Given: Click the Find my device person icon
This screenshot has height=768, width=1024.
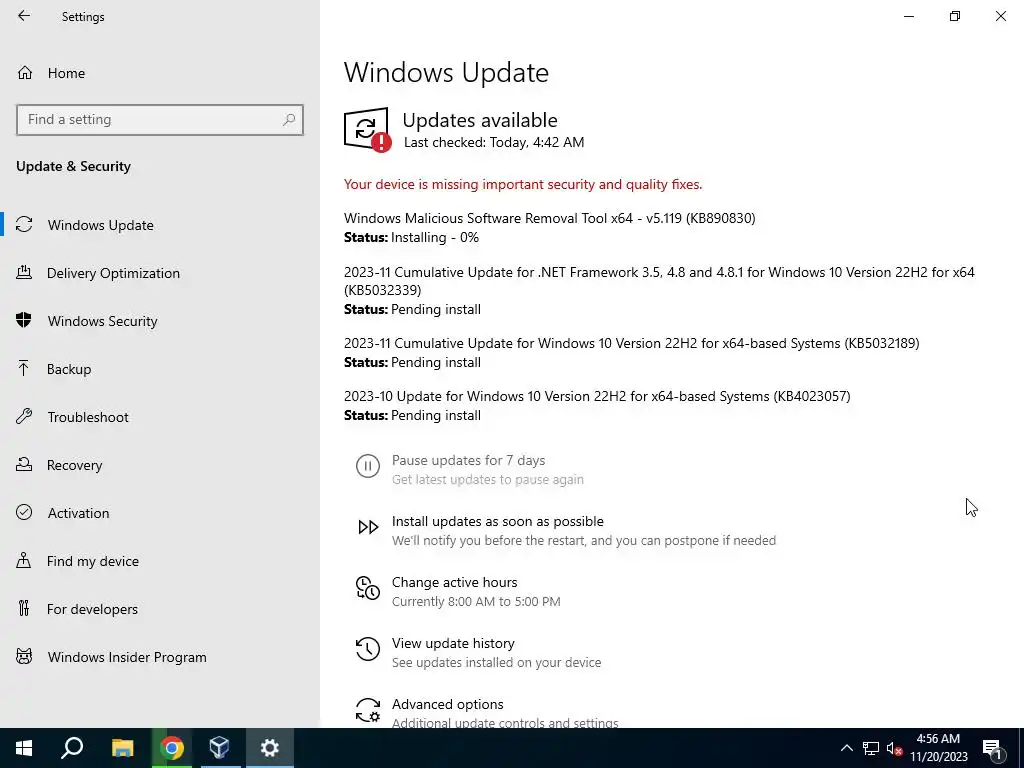Looking at the screenshot, I should [x=24, y=560].
